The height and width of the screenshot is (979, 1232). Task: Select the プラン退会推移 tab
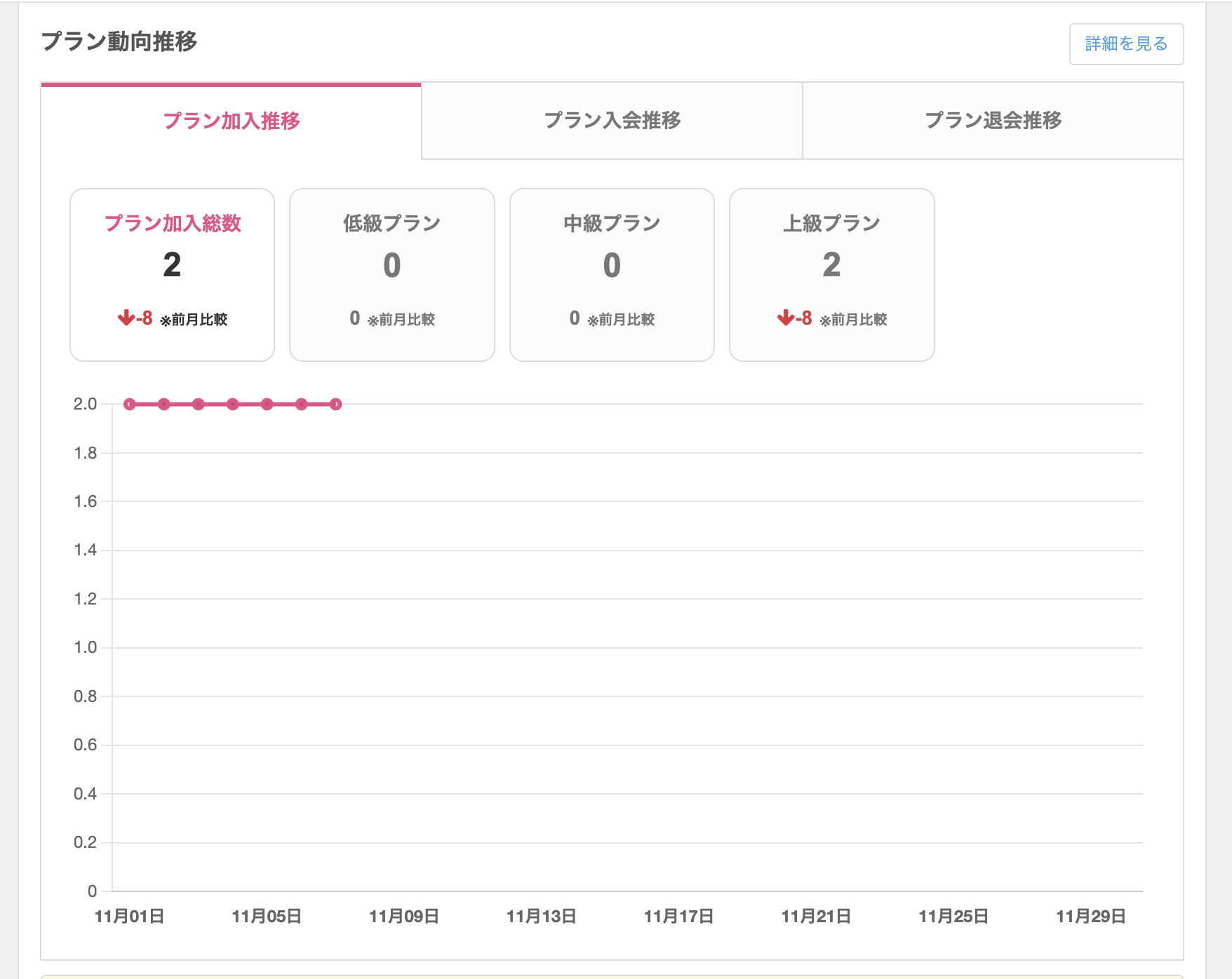pos(993,121)
